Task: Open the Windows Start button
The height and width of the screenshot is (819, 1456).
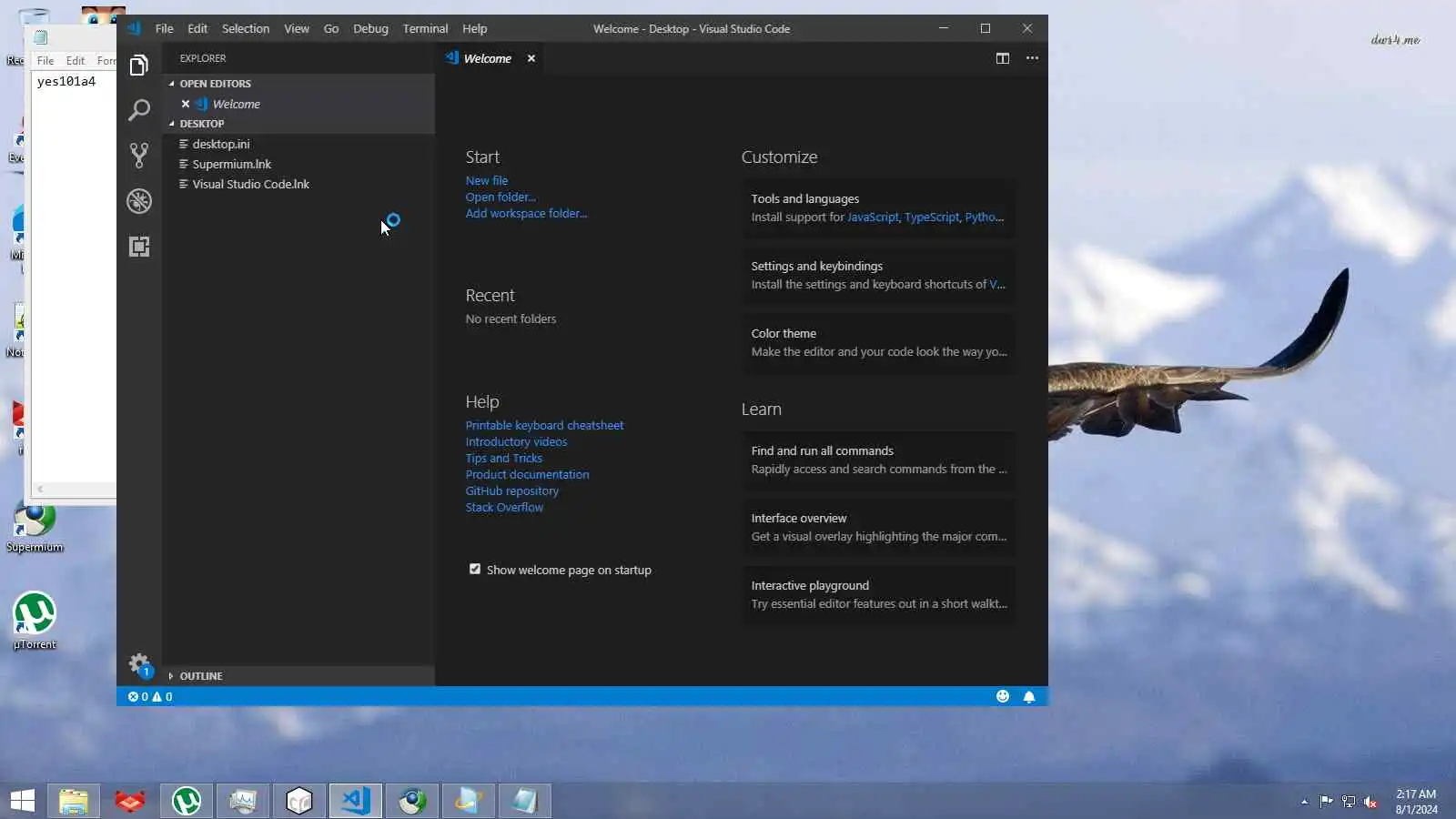Action: [22, 801]
